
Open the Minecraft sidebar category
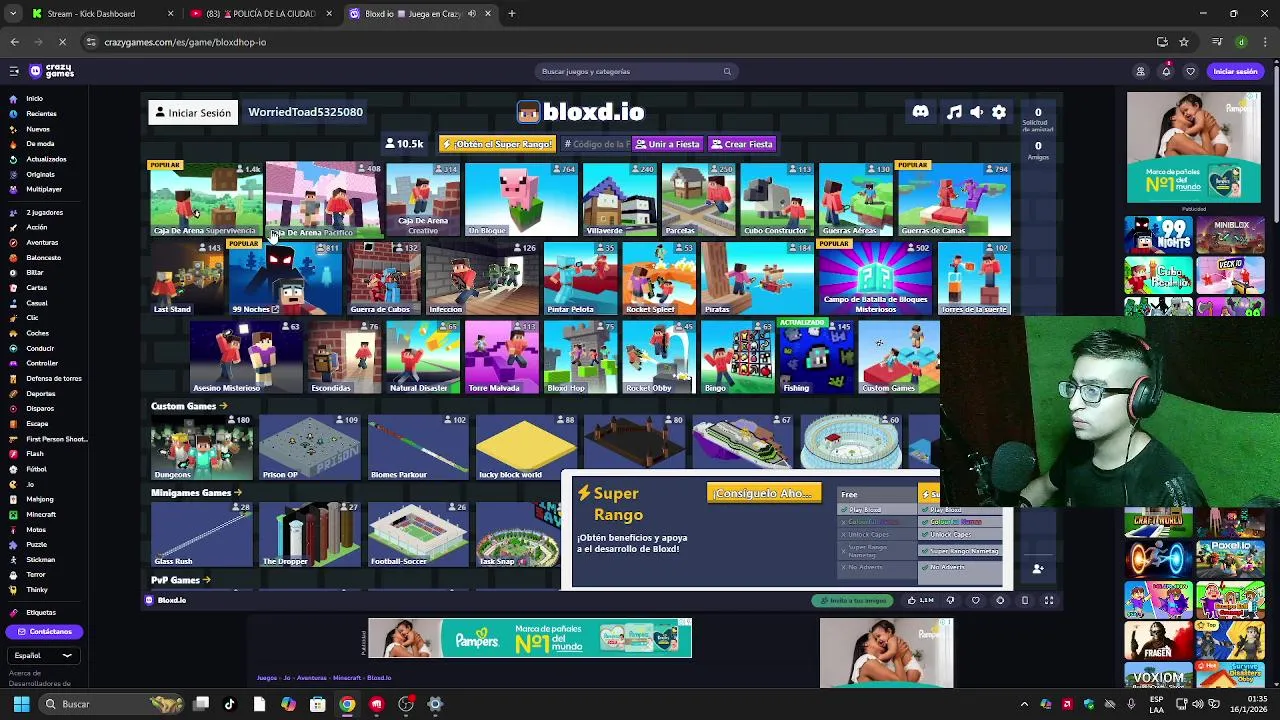[40, 514]
